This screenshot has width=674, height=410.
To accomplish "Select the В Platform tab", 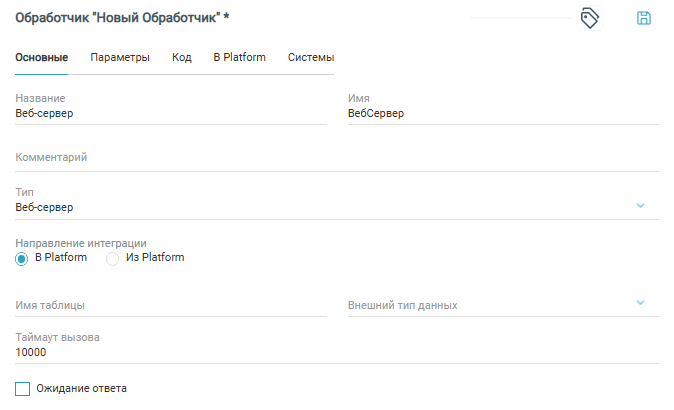I will point(240,58).
